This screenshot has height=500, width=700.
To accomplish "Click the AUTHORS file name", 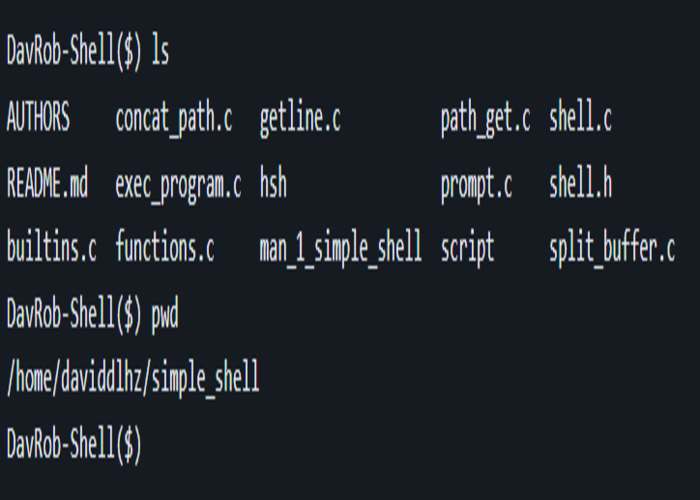I will click(x=38, y=119).
